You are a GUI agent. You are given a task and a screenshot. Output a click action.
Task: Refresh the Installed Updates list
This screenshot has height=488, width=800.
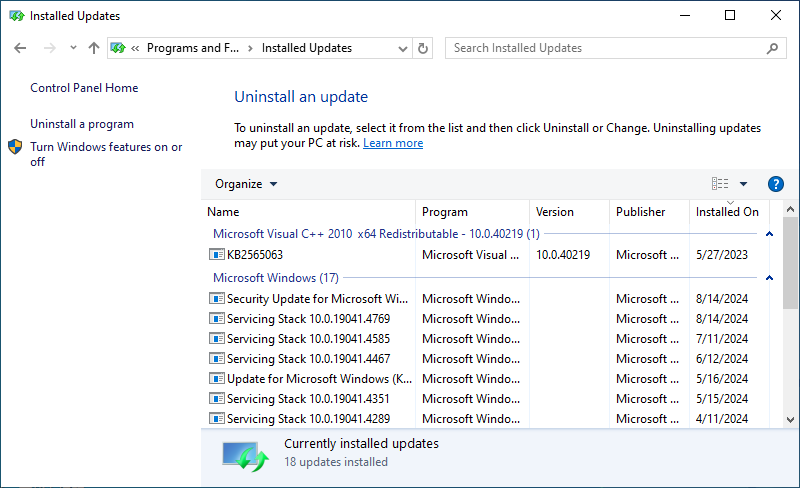422,48
